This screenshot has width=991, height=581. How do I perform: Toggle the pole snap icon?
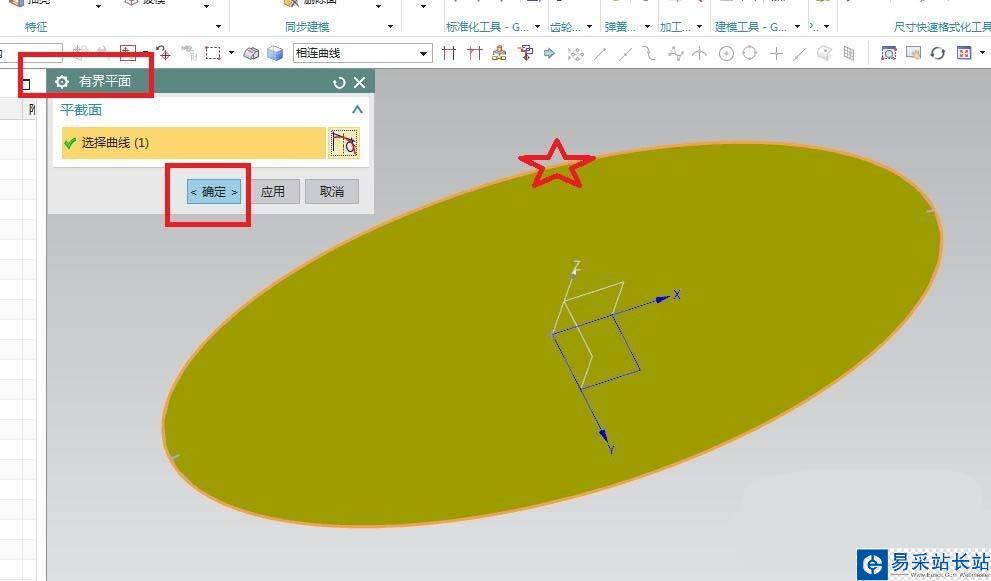(676, 54)
